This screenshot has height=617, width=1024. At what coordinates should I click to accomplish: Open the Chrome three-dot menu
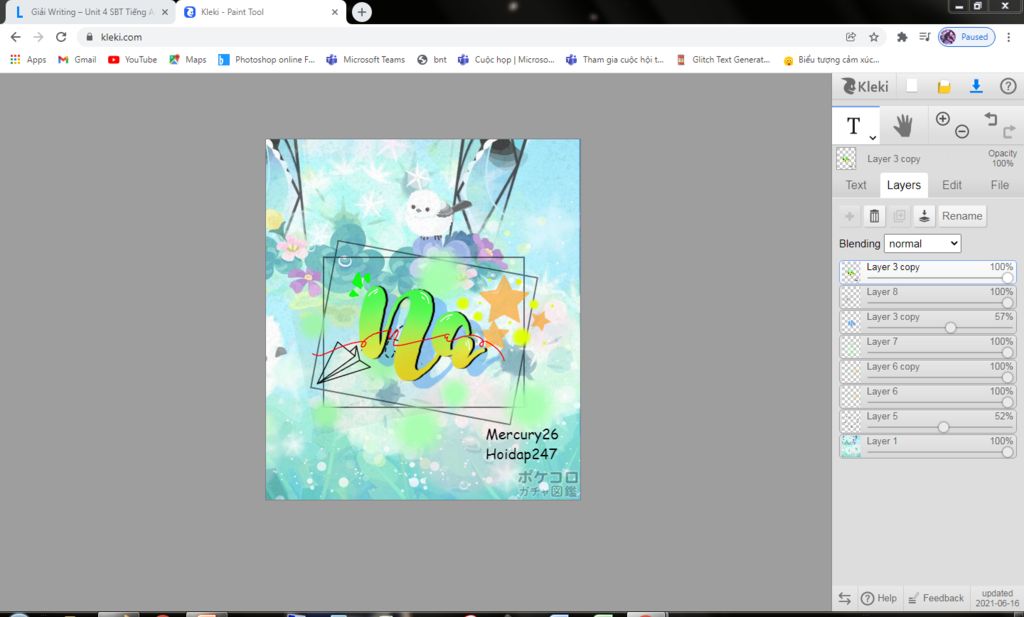point(1008,37)
